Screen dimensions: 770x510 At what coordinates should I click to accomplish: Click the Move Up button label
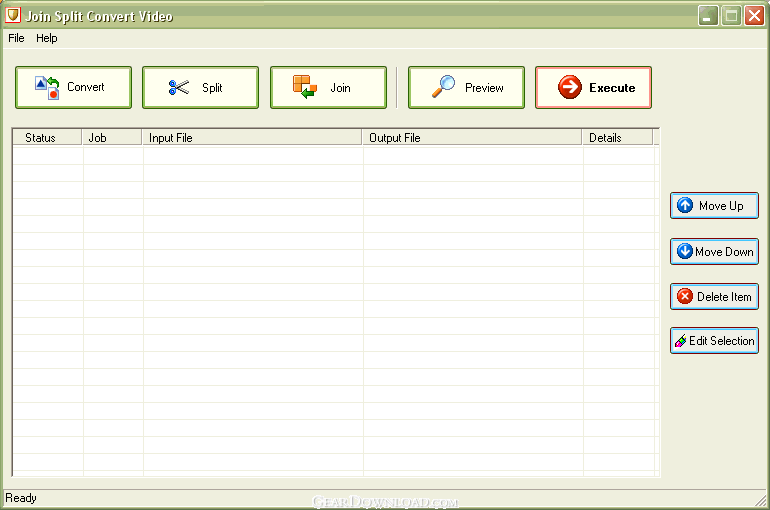click(x=721, y=206)
